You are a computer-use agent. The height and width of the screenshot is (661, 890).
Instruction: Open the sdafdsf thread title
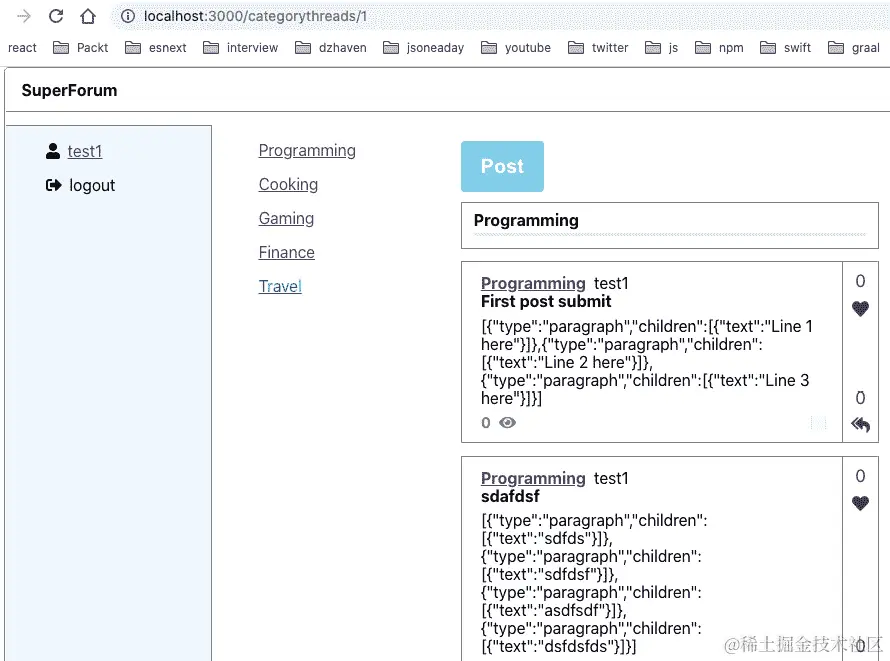tap(510, 496)
